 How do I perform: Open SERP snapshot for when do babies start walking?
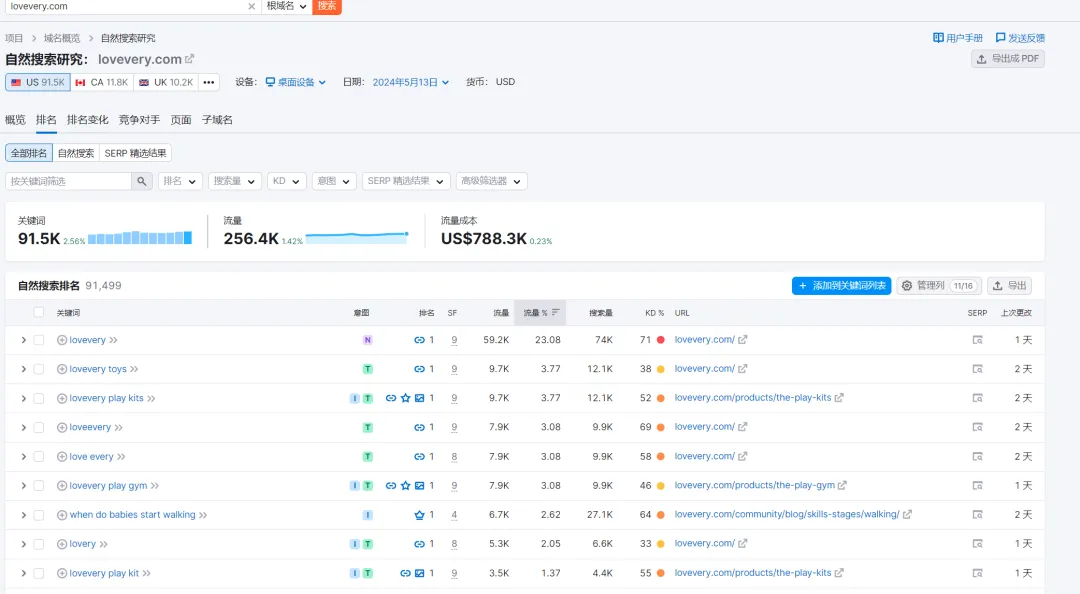tap(977, 515)
